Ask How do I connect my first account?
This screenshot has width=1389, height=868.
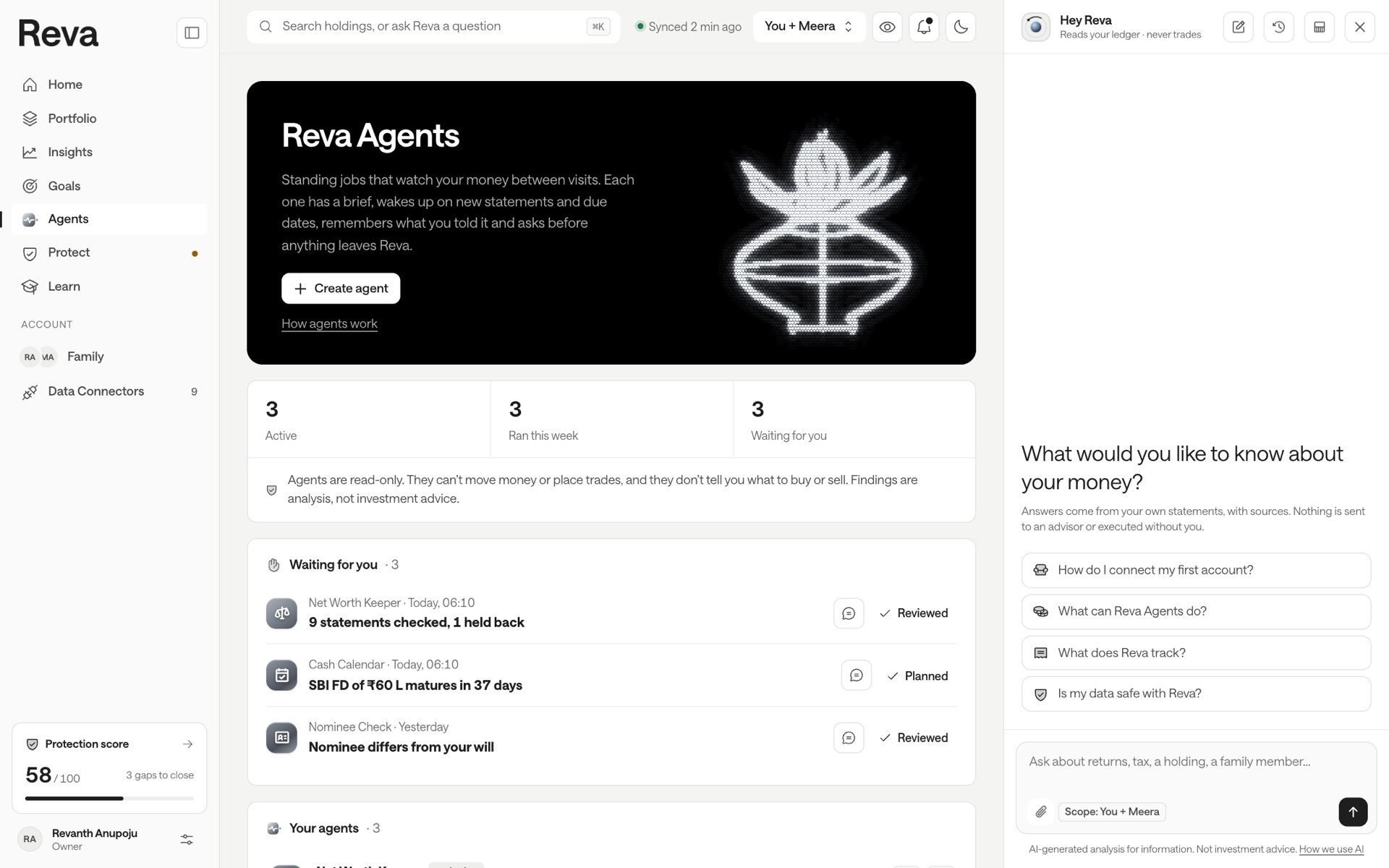(1196, 570)
